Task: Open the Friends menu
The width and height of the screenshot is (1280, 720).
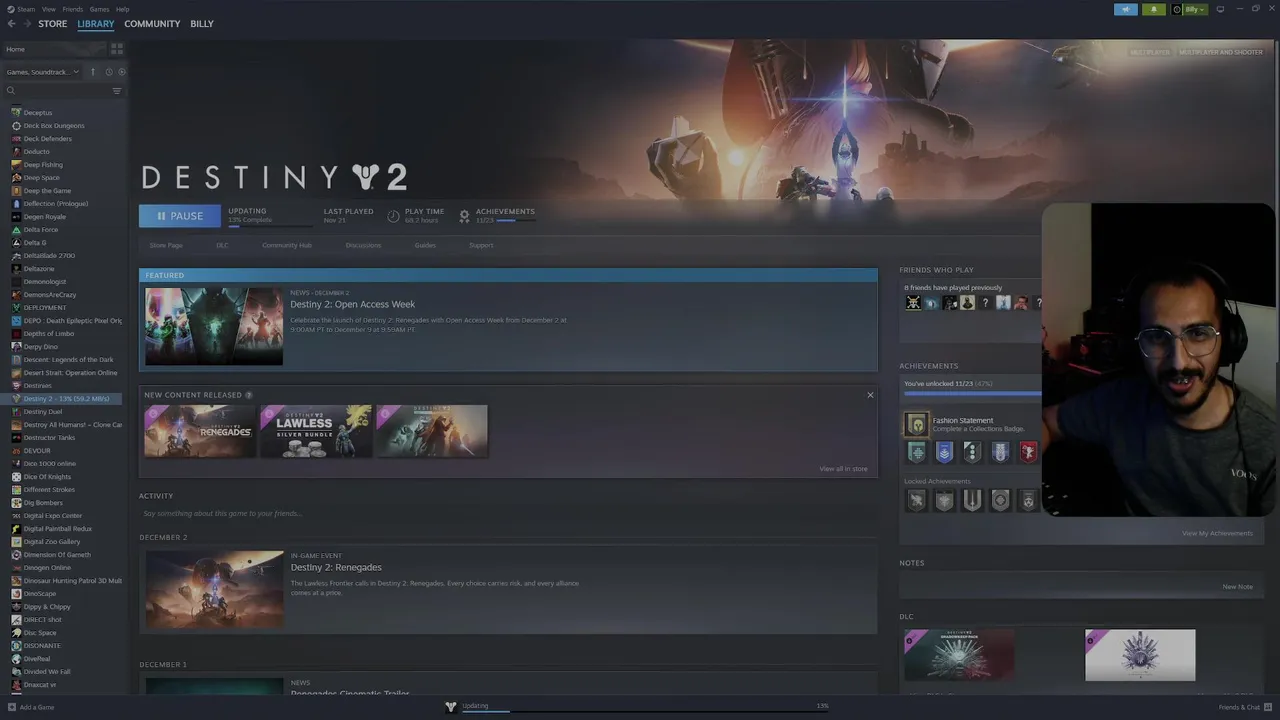Action: point(73,9)
